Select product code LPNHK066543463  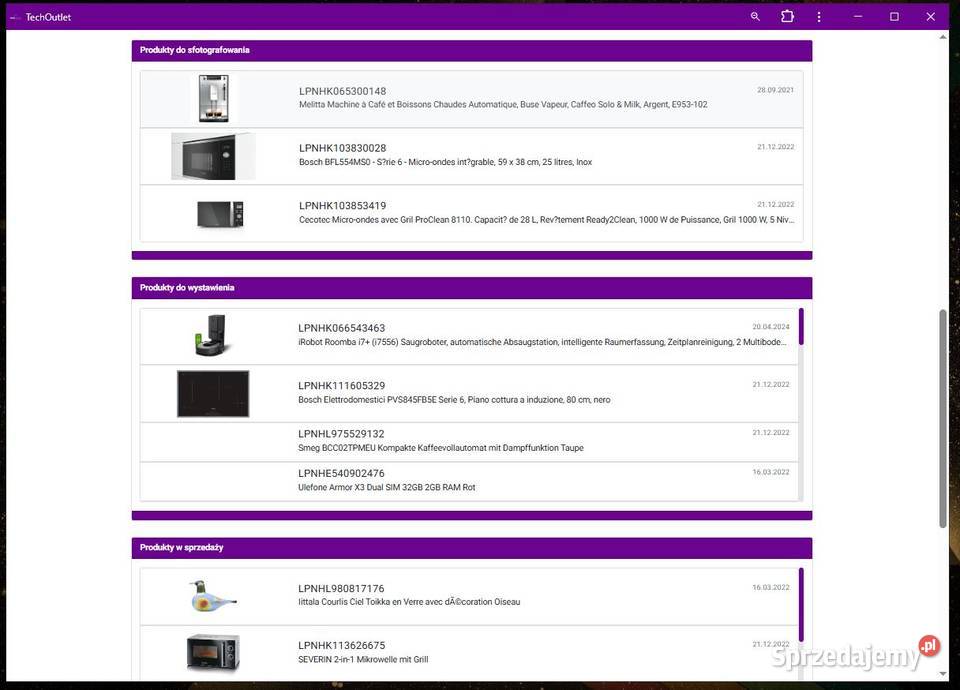click(342, 328)
